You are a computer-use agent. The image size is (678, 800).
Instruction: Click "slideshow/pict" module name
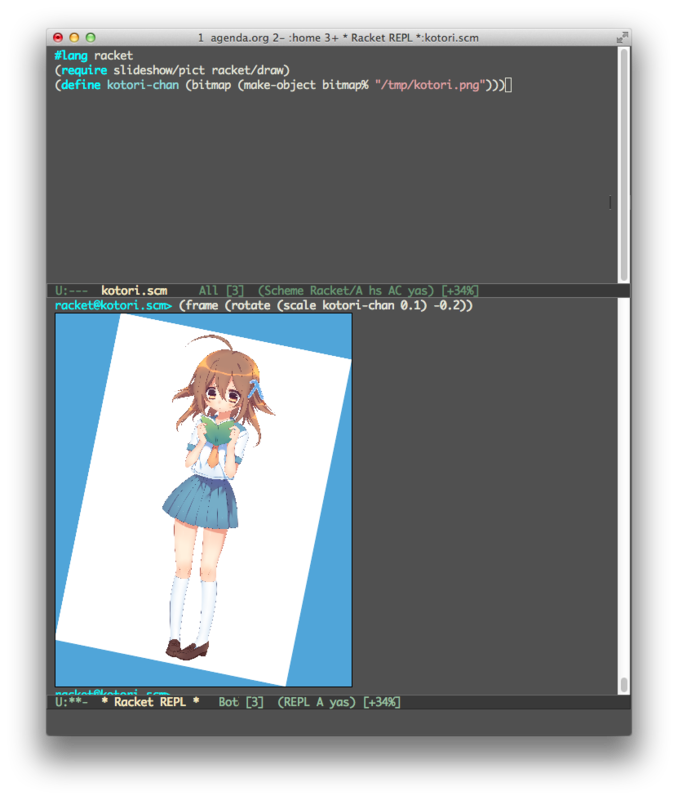pyautogui.click(x=159, y=70)
